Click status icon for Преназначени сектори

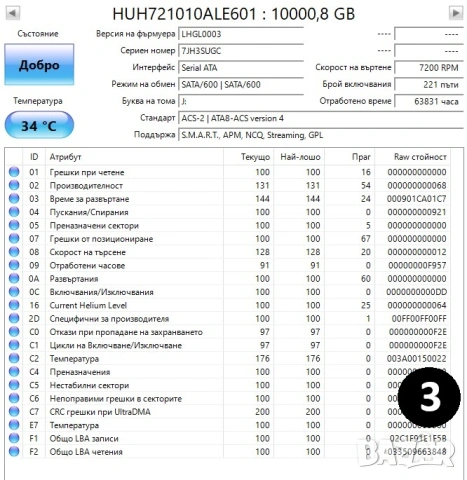(x=14, y=225)
